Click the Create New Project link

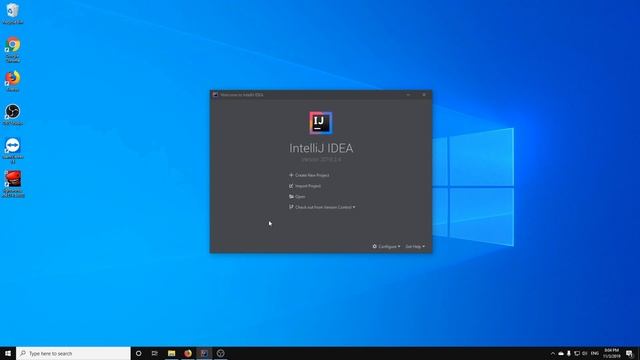[309, 175]
